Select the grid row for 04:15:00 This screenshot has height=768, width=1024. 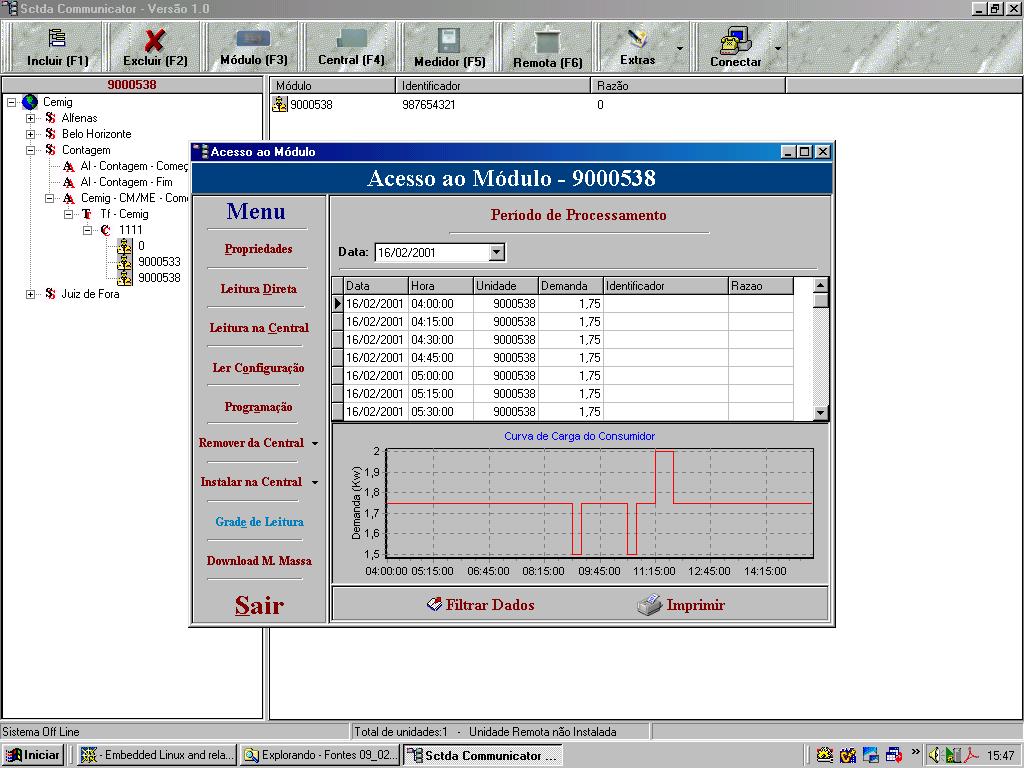pyautogui.click(x=562, y=322)
